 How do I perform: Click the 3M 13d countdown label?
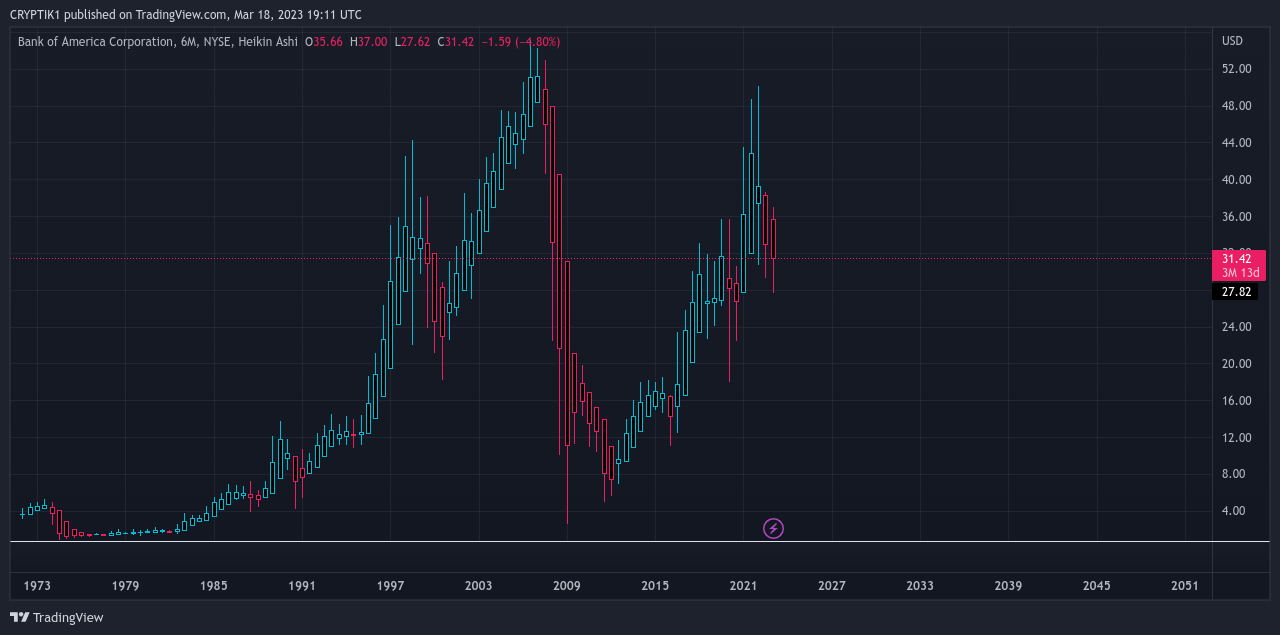pyautogui.click(x=1239, y=272)
